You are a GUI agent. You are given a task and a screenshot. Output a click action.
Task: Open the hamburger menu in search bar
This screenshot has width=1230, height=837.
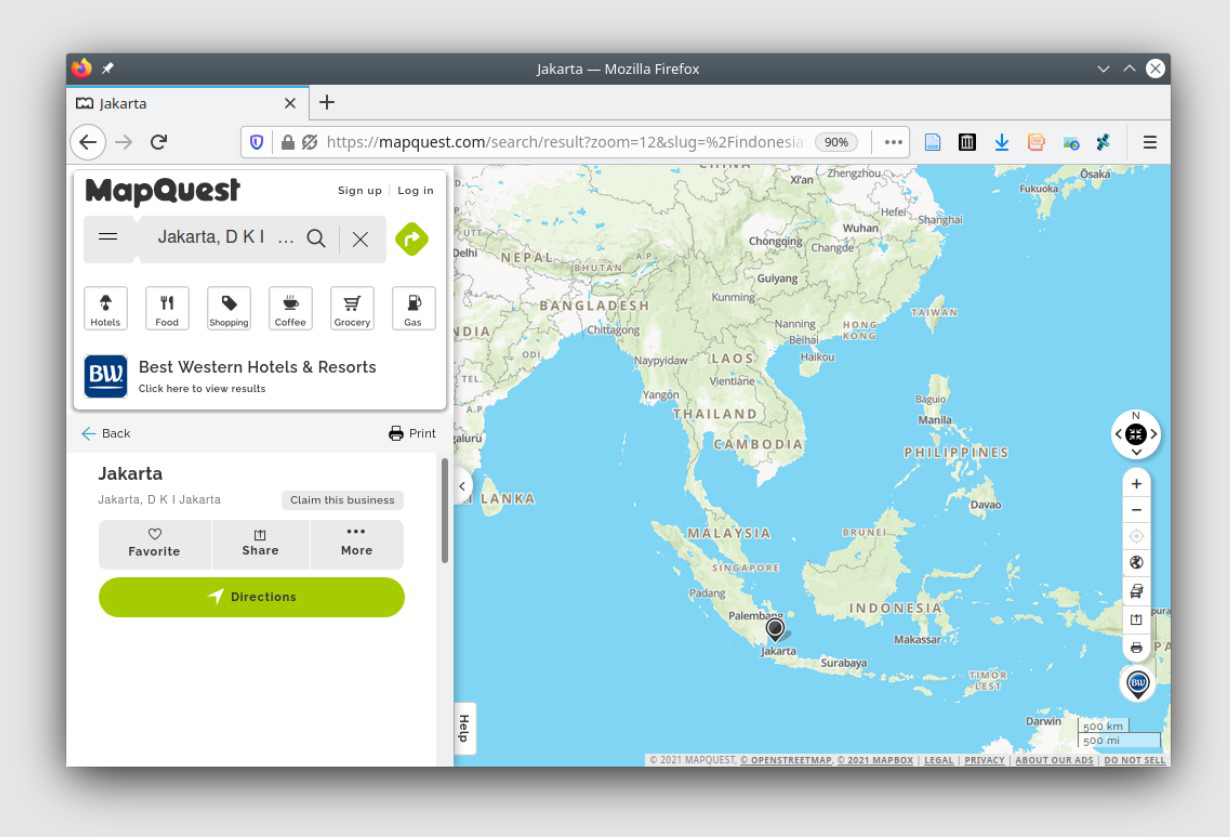point(108,238)
